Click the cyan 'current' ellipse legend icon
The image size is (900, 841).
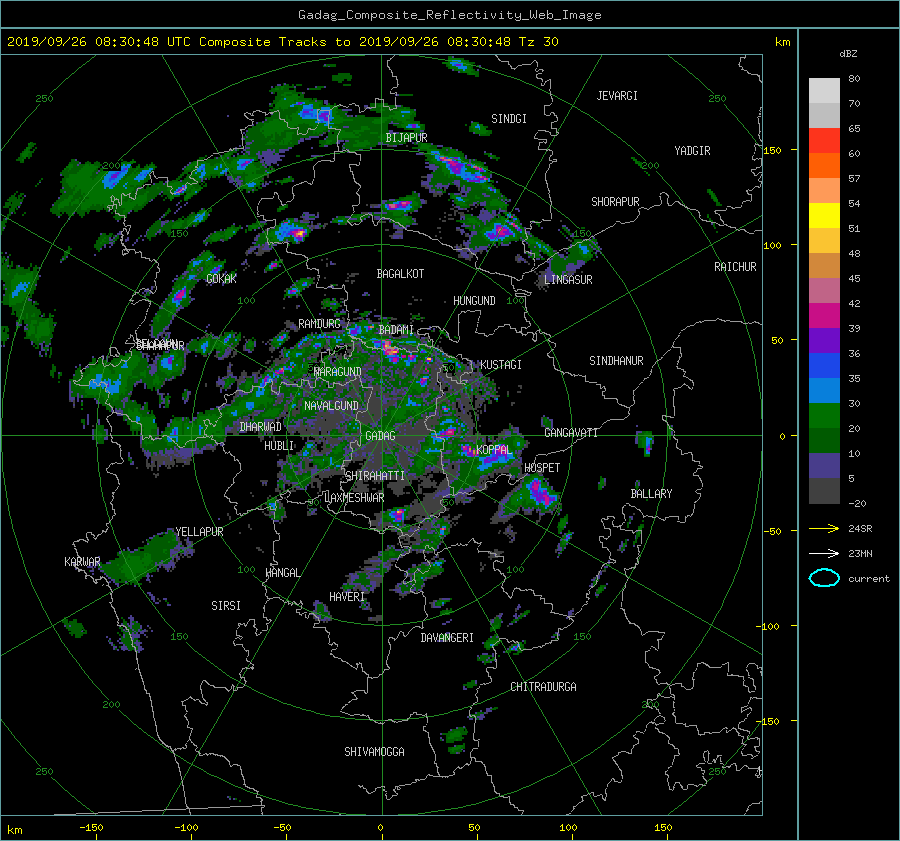click(x=824, y=578)
